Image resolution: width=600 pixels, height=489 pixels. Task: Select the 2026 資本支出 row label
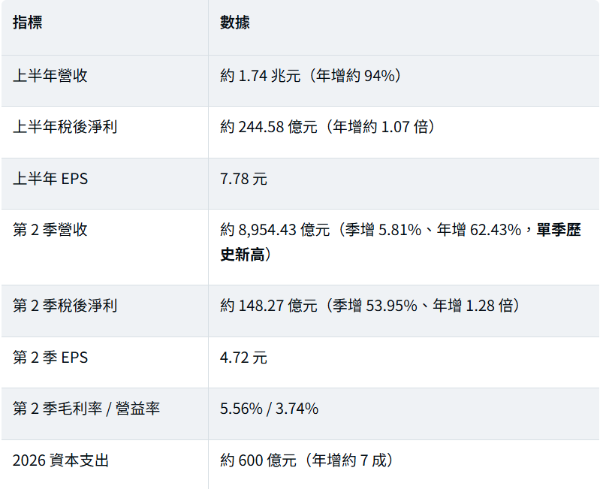point(60,460)
